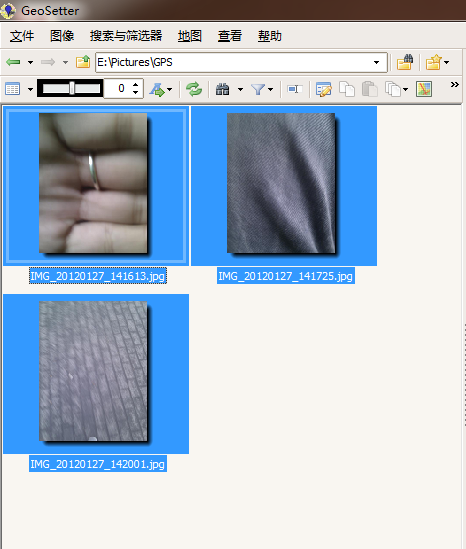Click the search binoculars toolbar icon
466x549 pixels.
point(222,89)
